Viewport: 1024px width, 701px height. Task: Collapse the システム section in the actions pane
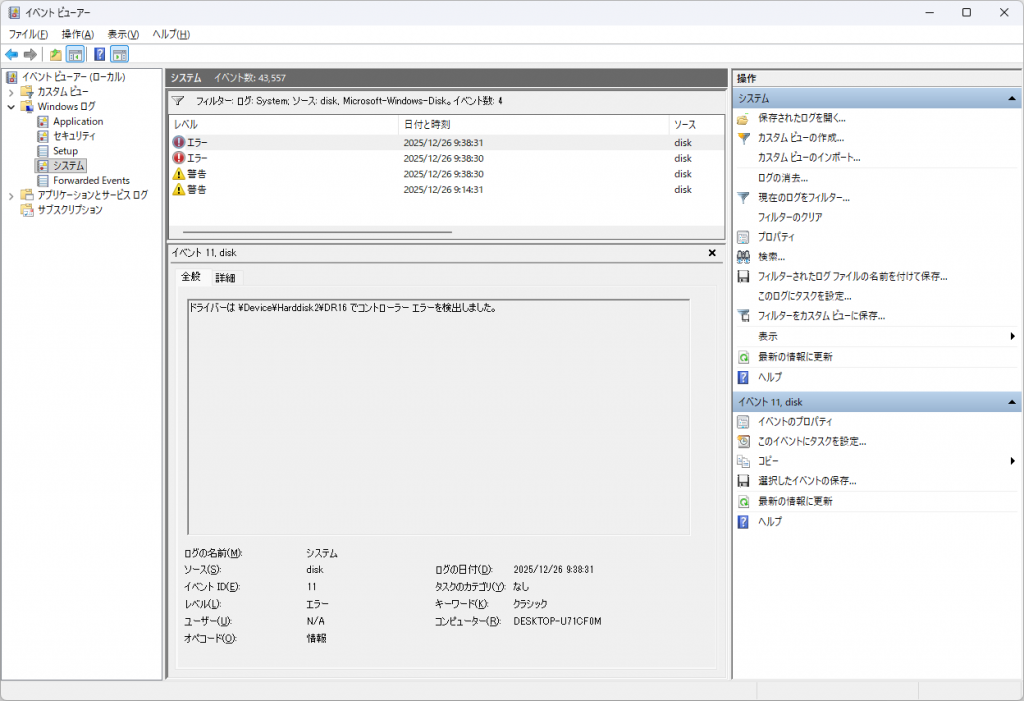(x=1013, y=99)
